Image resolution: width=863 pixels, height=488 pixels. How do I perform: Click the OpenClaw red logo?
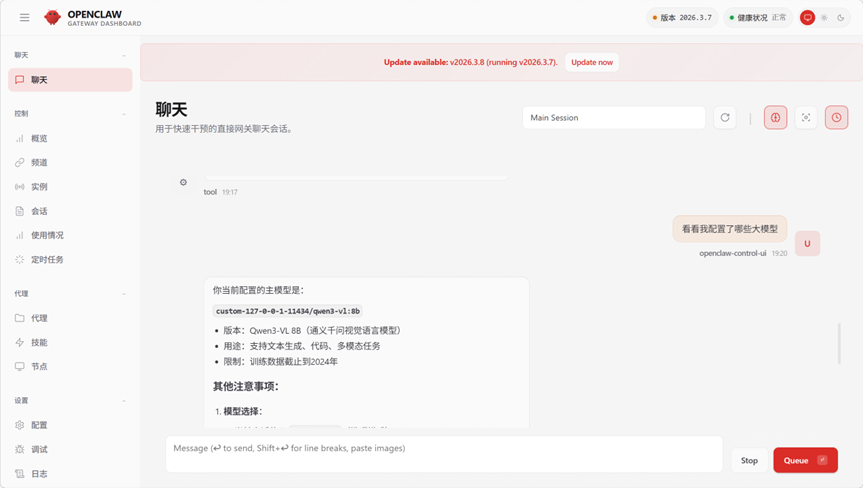pyautogui.click(x=52, y=18)
